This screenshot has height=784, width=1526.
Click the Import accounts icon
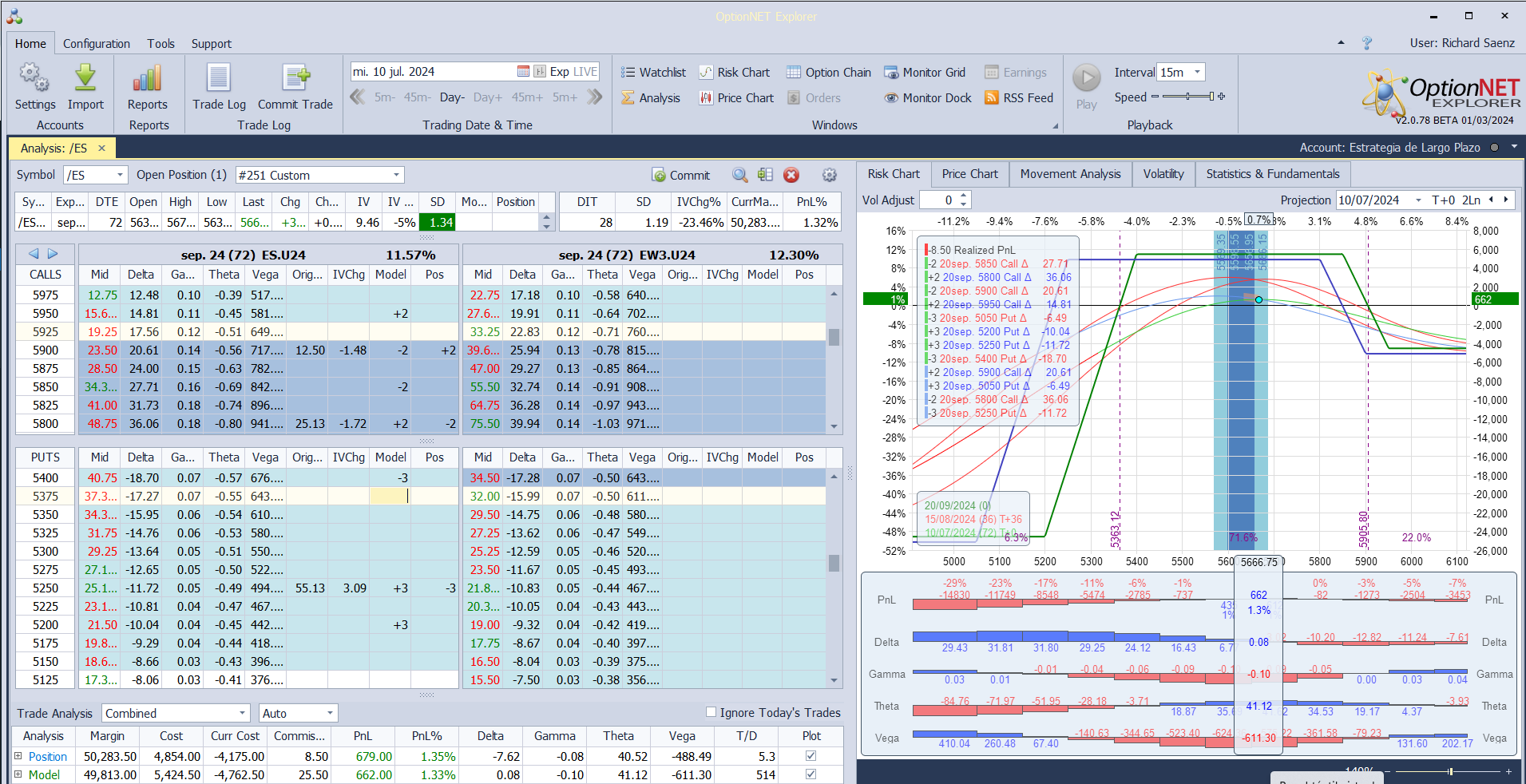85,87
